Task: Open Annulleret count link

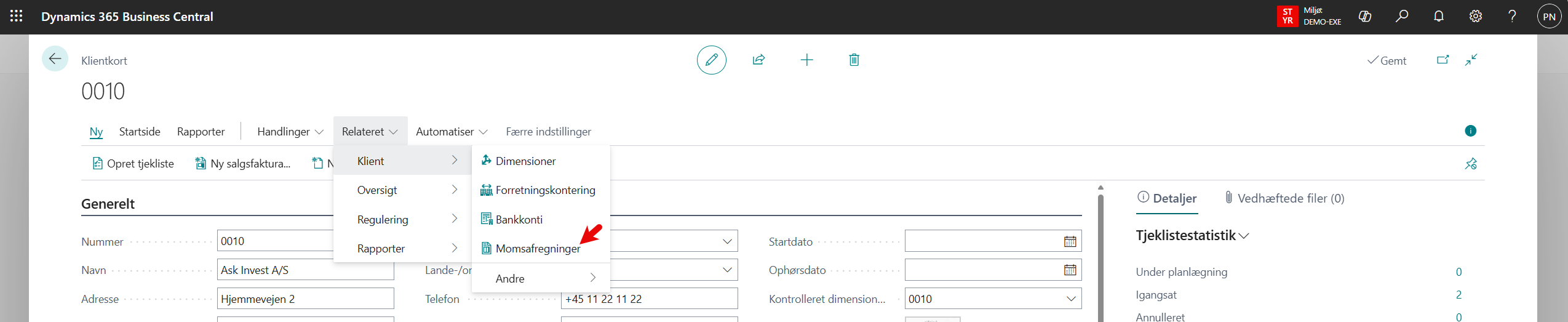Action: click(x=1459, y=316)
